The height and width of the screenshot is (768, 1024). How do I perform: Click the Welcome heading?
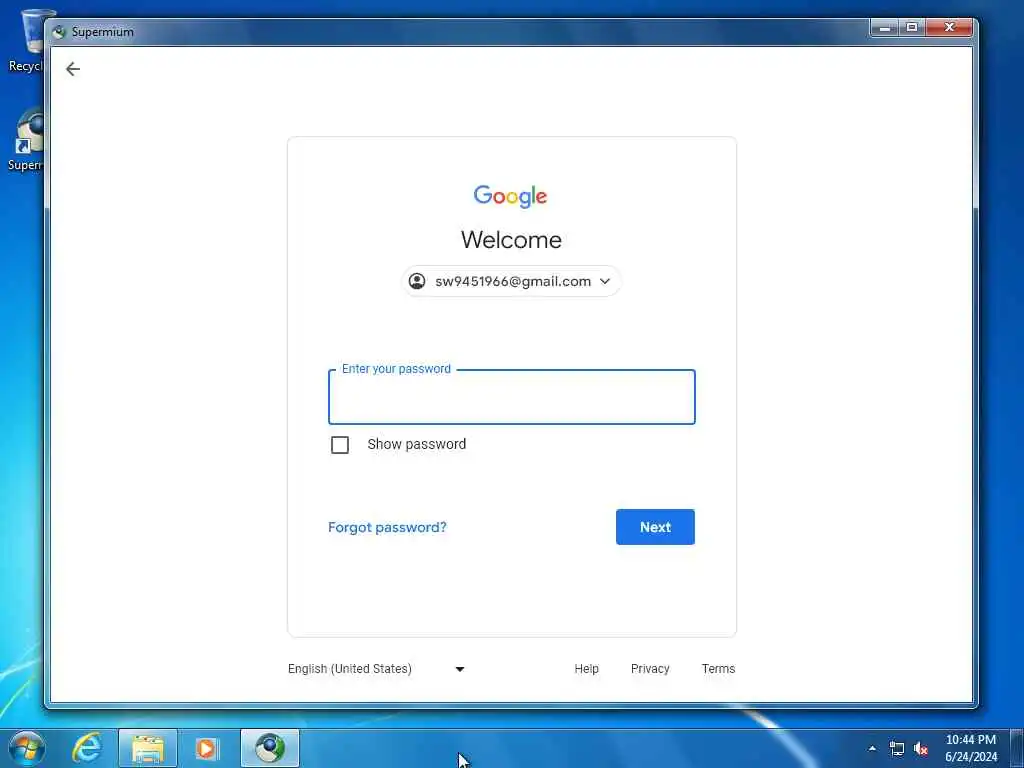click(x=511, y=240)
